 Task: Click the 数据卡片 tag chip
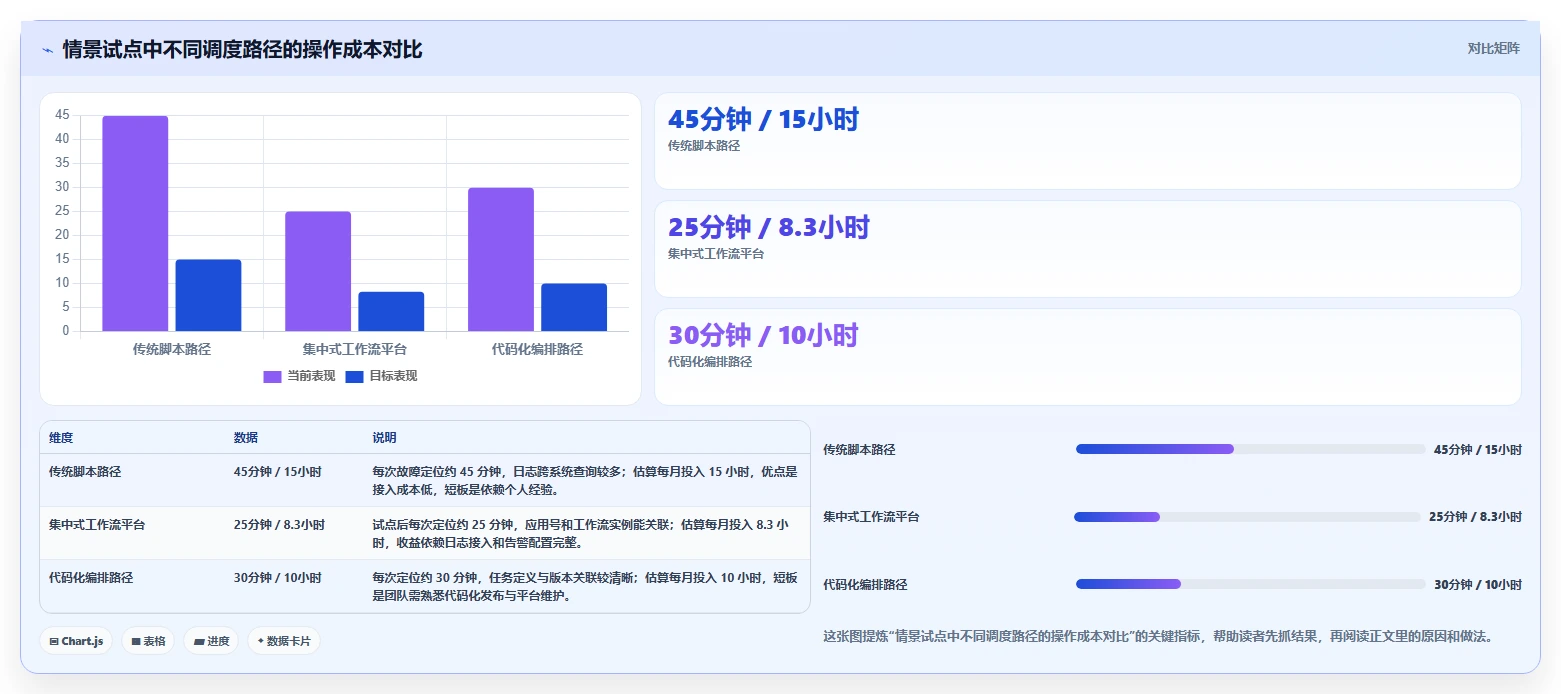pyautogui.click(x=284, y=641)
